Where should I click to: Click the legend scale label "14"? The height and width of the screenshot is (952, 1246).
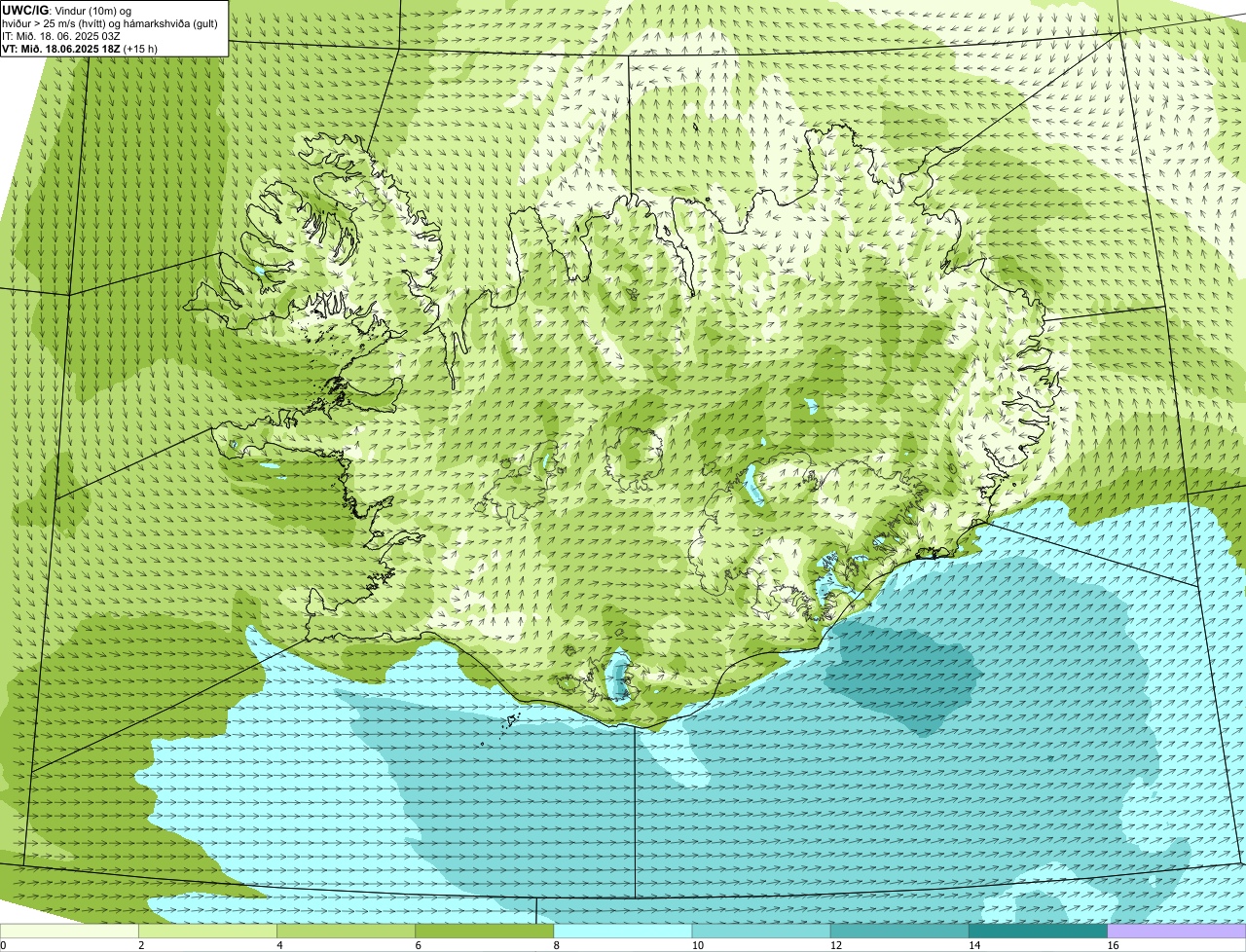click(x=973, y=945)
